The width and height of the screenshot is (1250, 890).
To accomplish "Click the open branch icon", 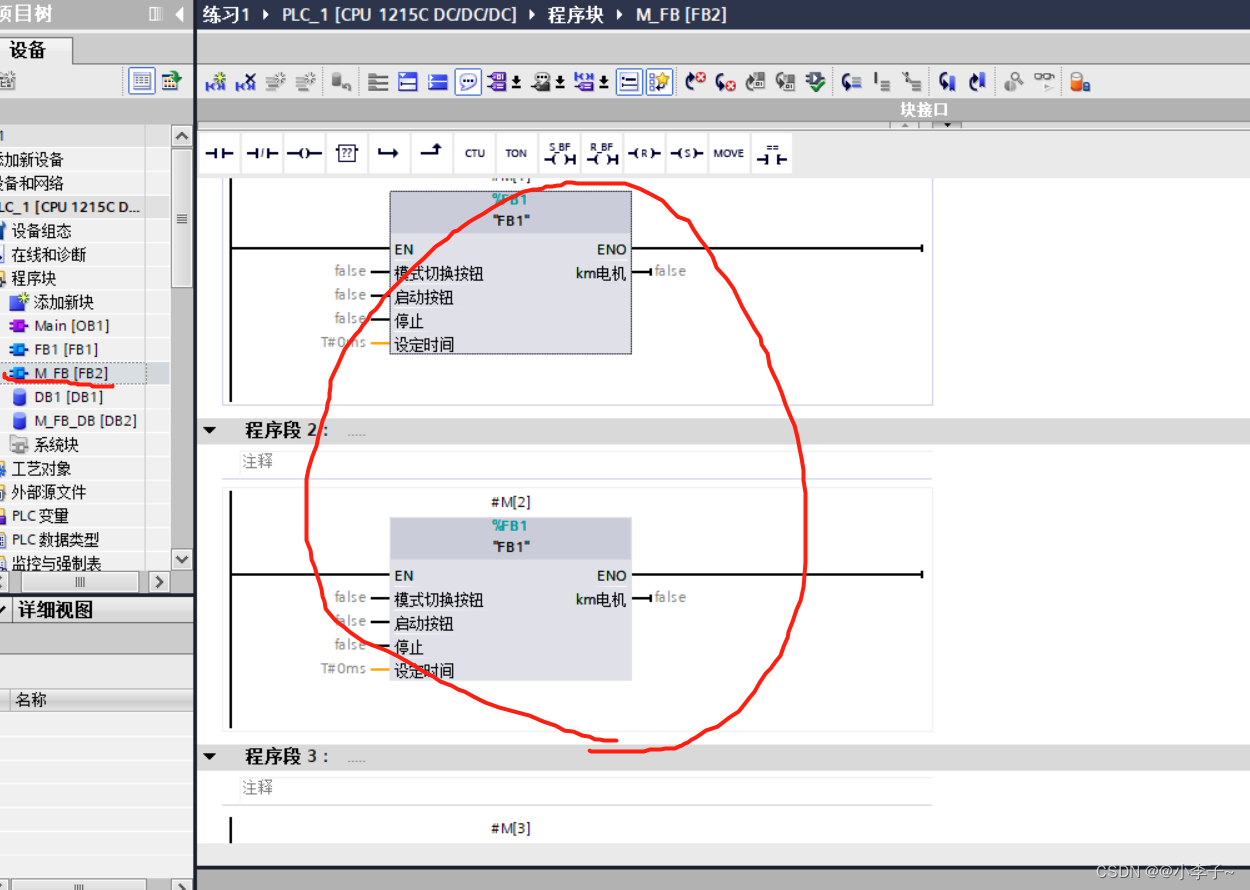I will 388,153.
